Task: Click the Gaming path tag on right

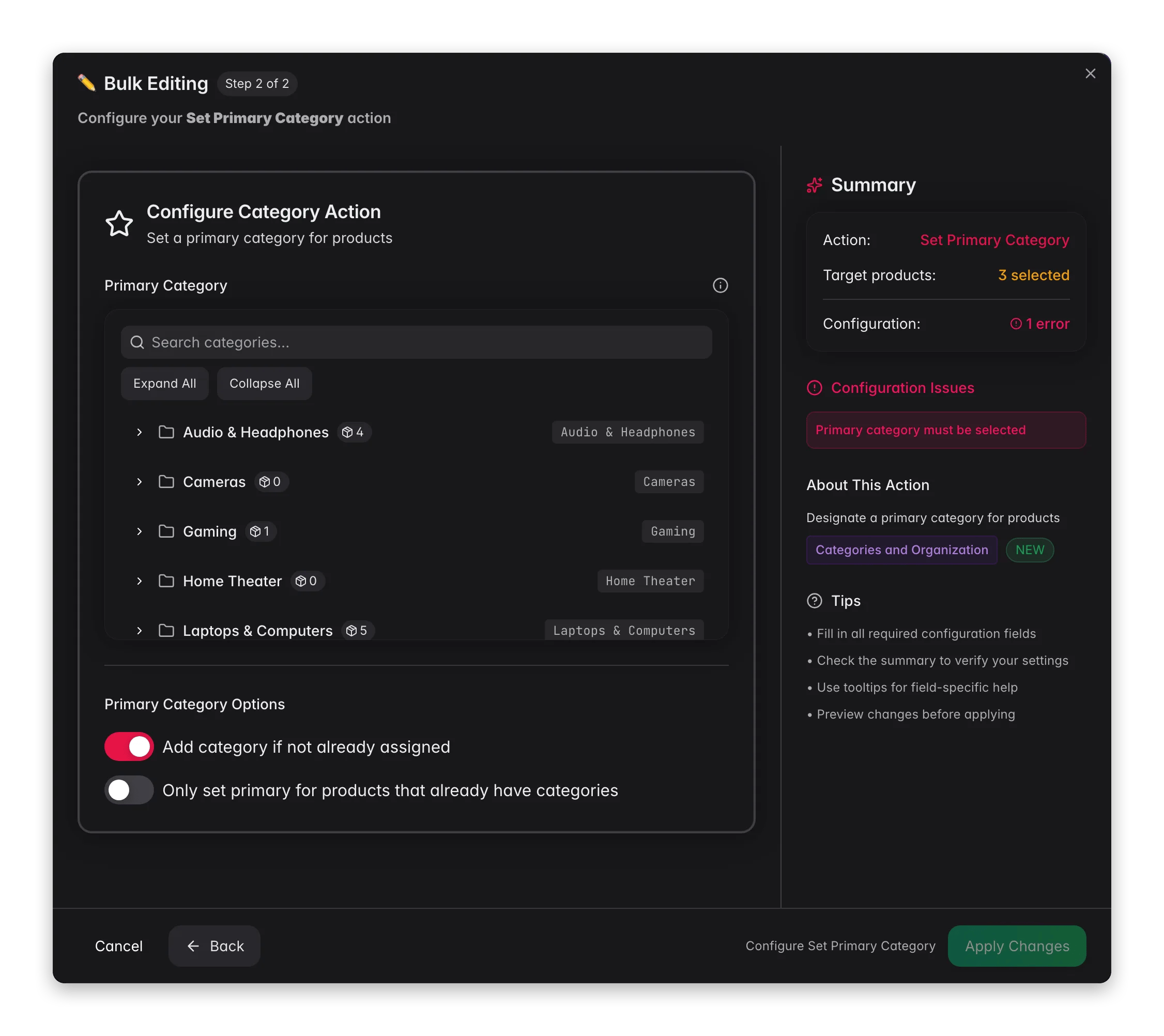Action: (x=672, y=531)
